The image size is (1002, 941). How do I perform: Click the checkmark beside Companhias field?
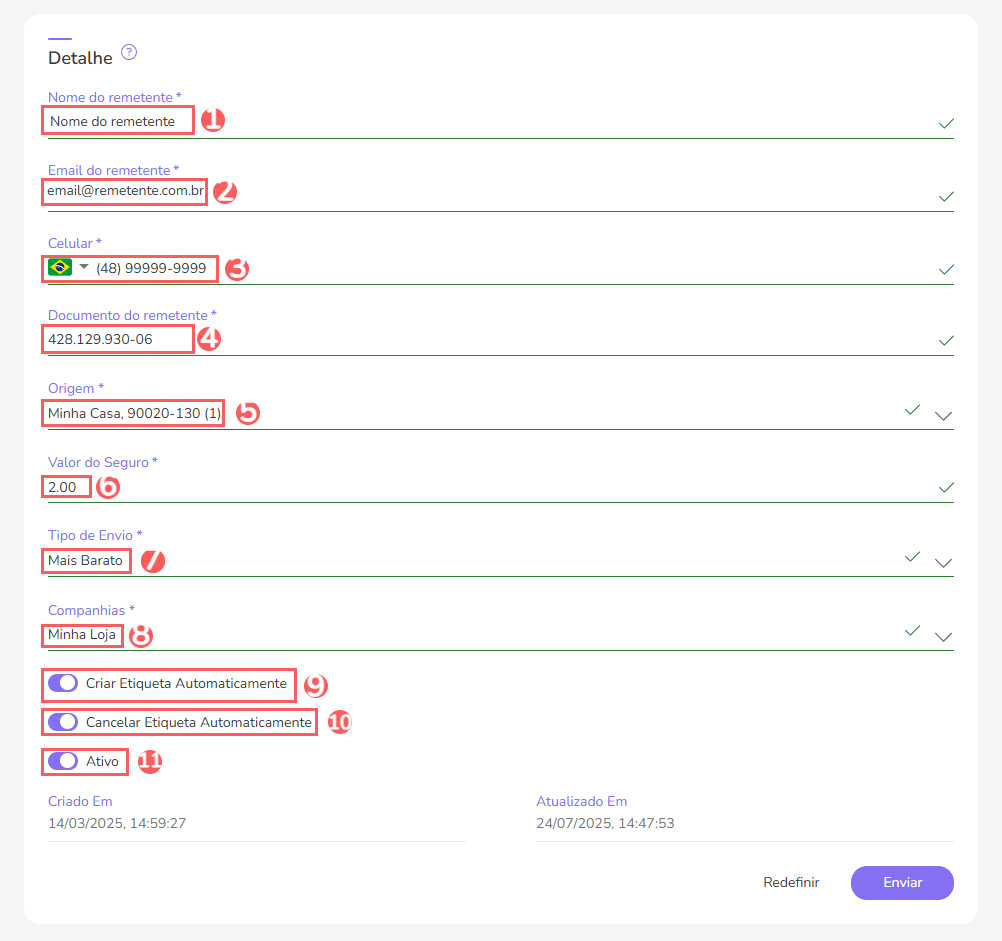(x=912, y=631)
